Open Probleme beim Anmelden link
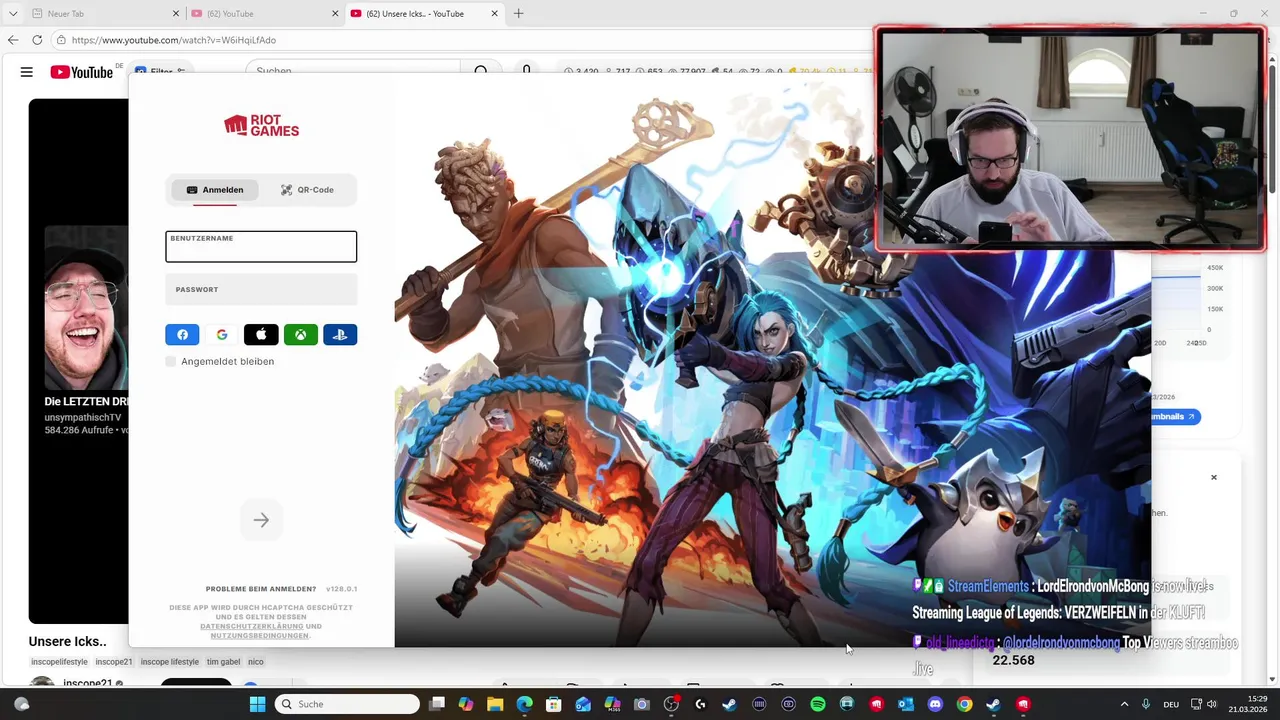The height and width of the screenshot is (720, 1280). pyautogui.click(x=261, y=589)
